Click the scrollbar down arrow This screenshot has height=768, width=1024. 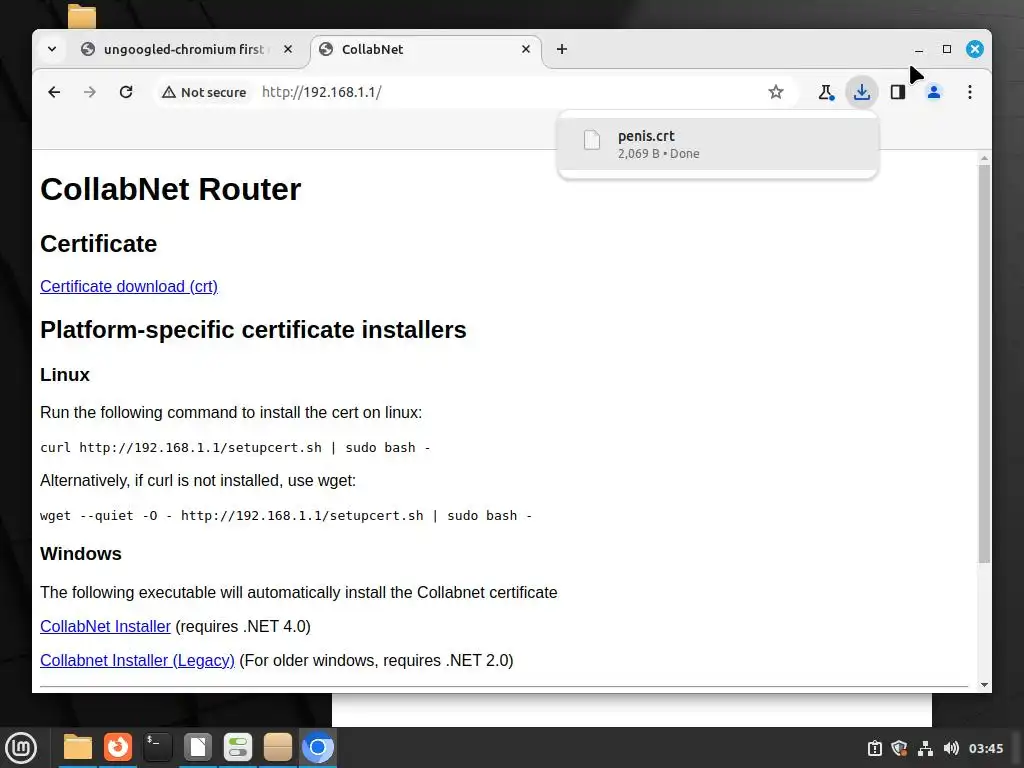coord(984,684)
